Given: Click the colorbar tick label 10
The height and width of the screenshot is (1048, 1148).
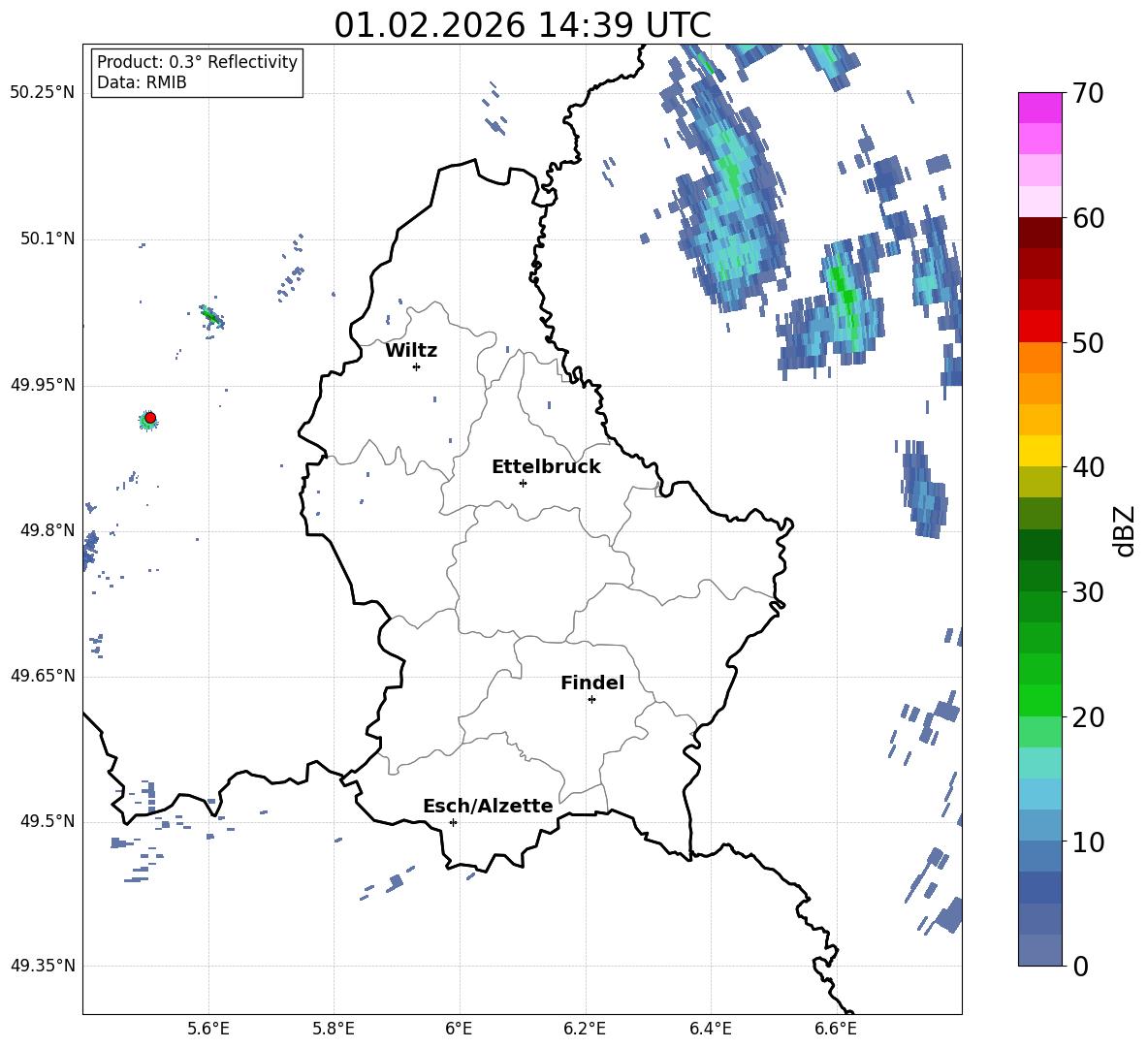Looking at the screenshot, I should [1088, 842].
